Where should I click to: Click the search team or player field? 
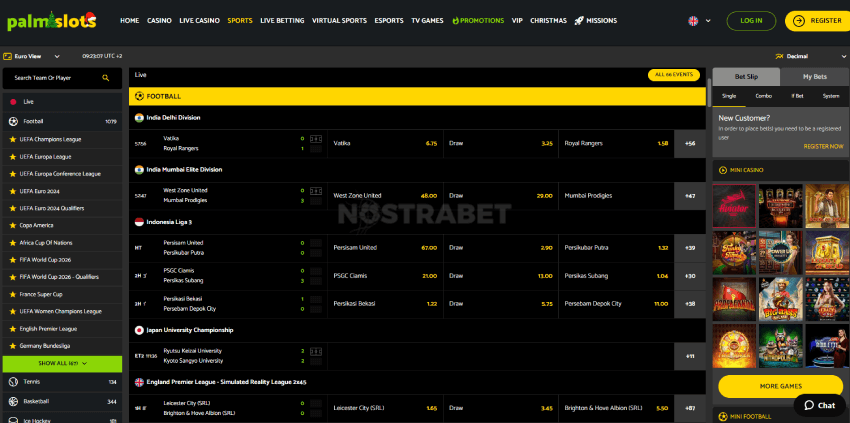tap(62, 78)
